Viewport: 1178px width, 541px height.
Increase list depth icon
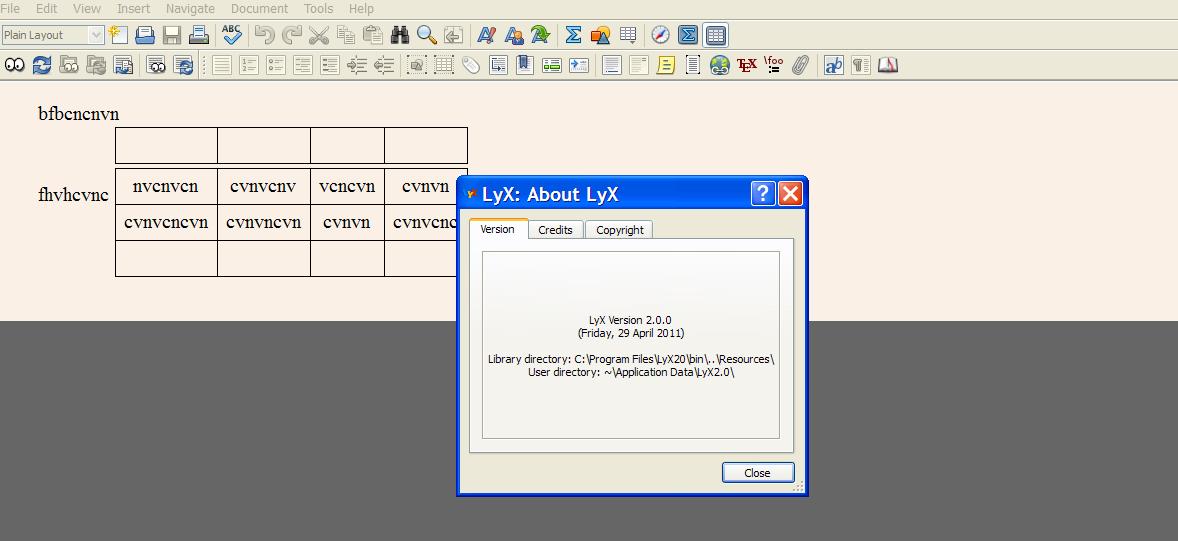(x=357, y=65)
